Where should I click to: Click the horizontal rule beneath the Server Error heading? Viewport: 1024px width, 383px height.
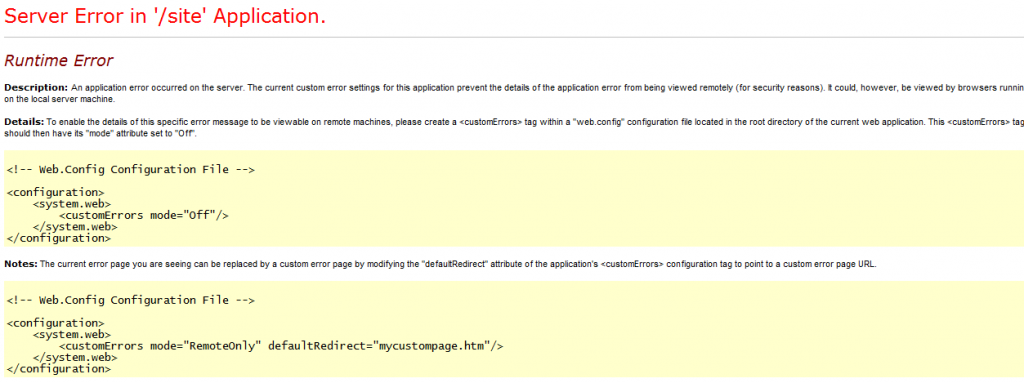click(x=512, y=37)
